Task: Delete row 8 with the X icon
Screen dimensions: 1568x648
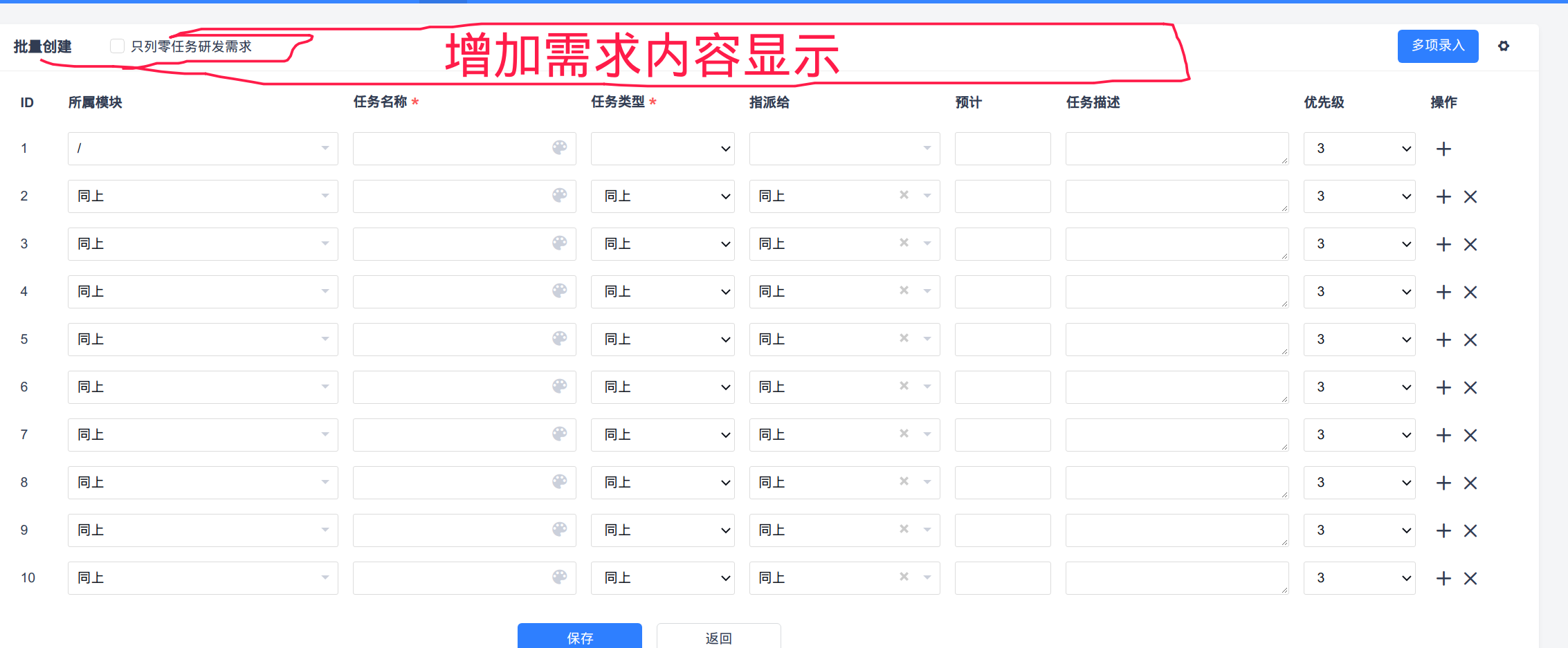Action: [x=1470, y=483]
